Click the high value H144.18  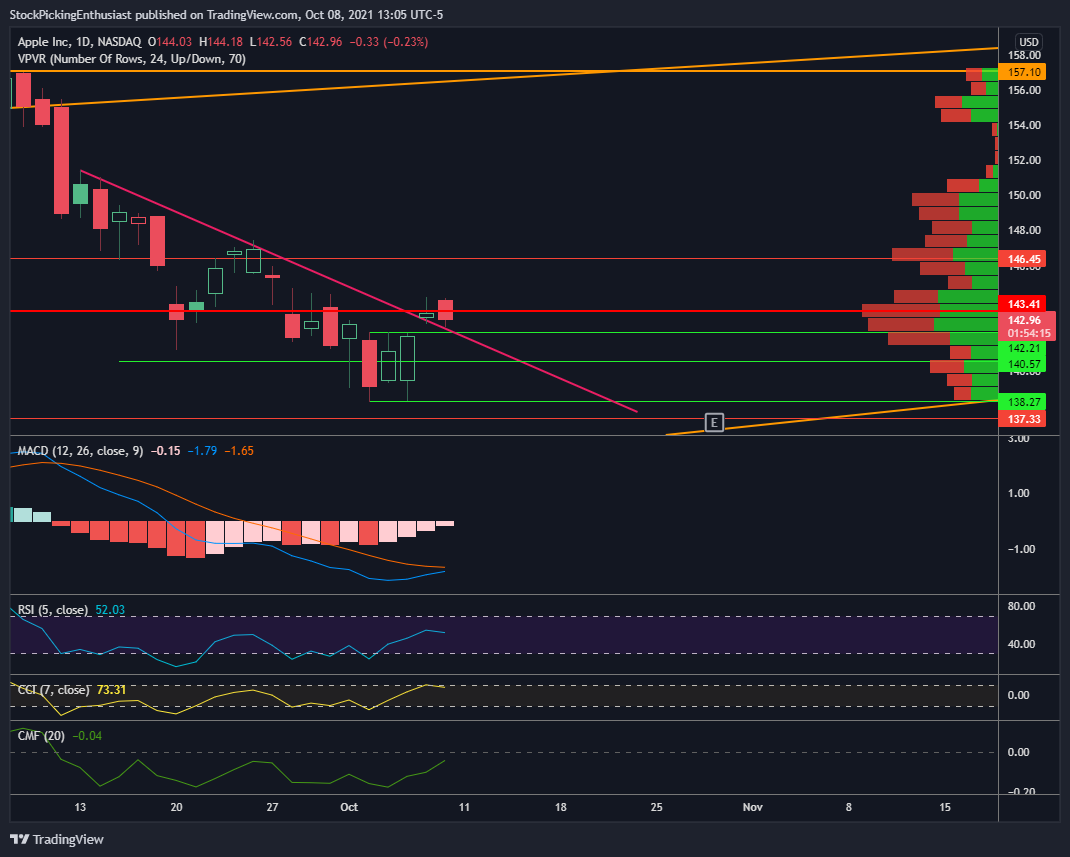click(x=221, y=42)
